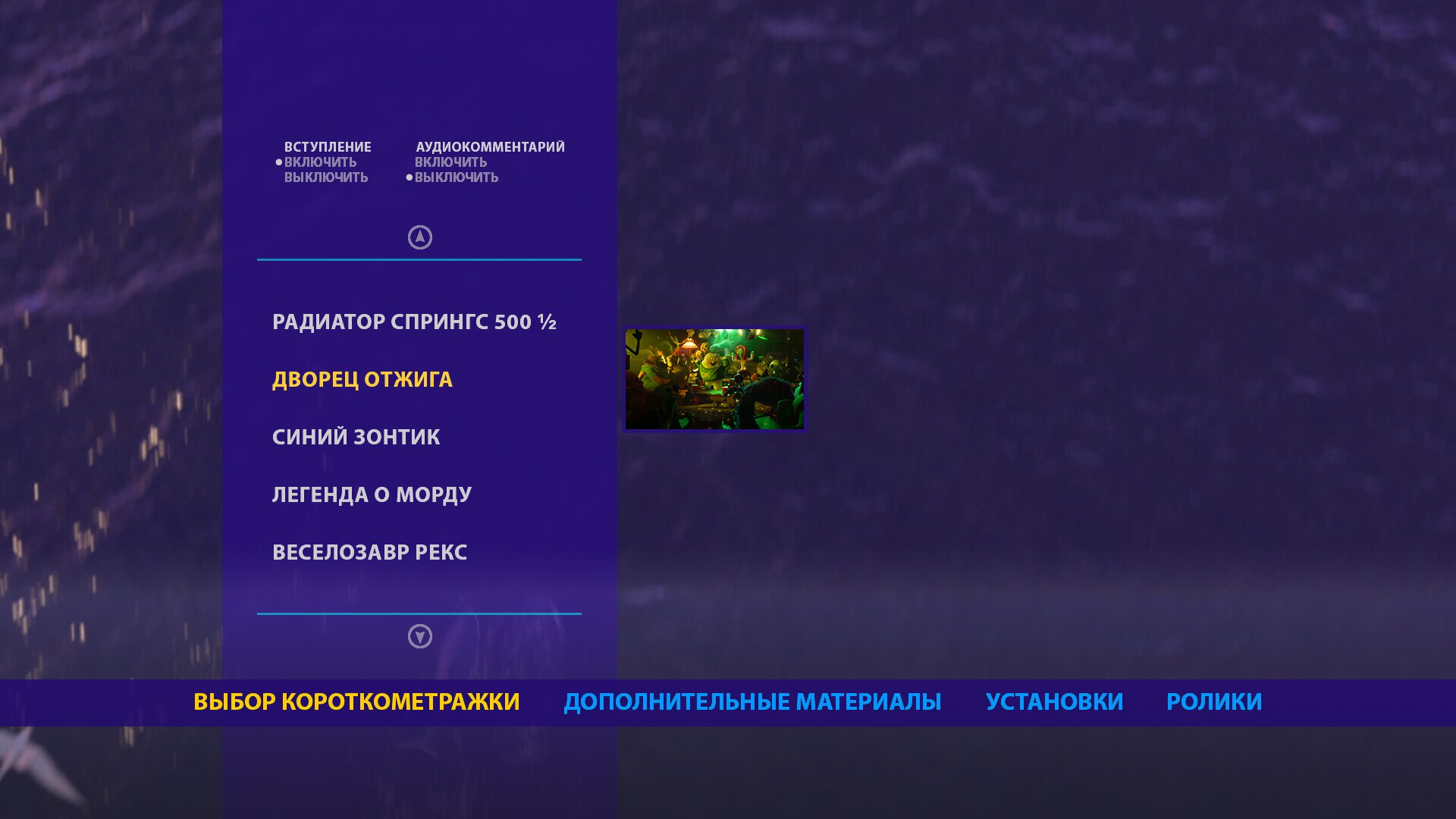
Task: Open the Выбор короткометражки menu tab
Action: (x=356, y=702)
